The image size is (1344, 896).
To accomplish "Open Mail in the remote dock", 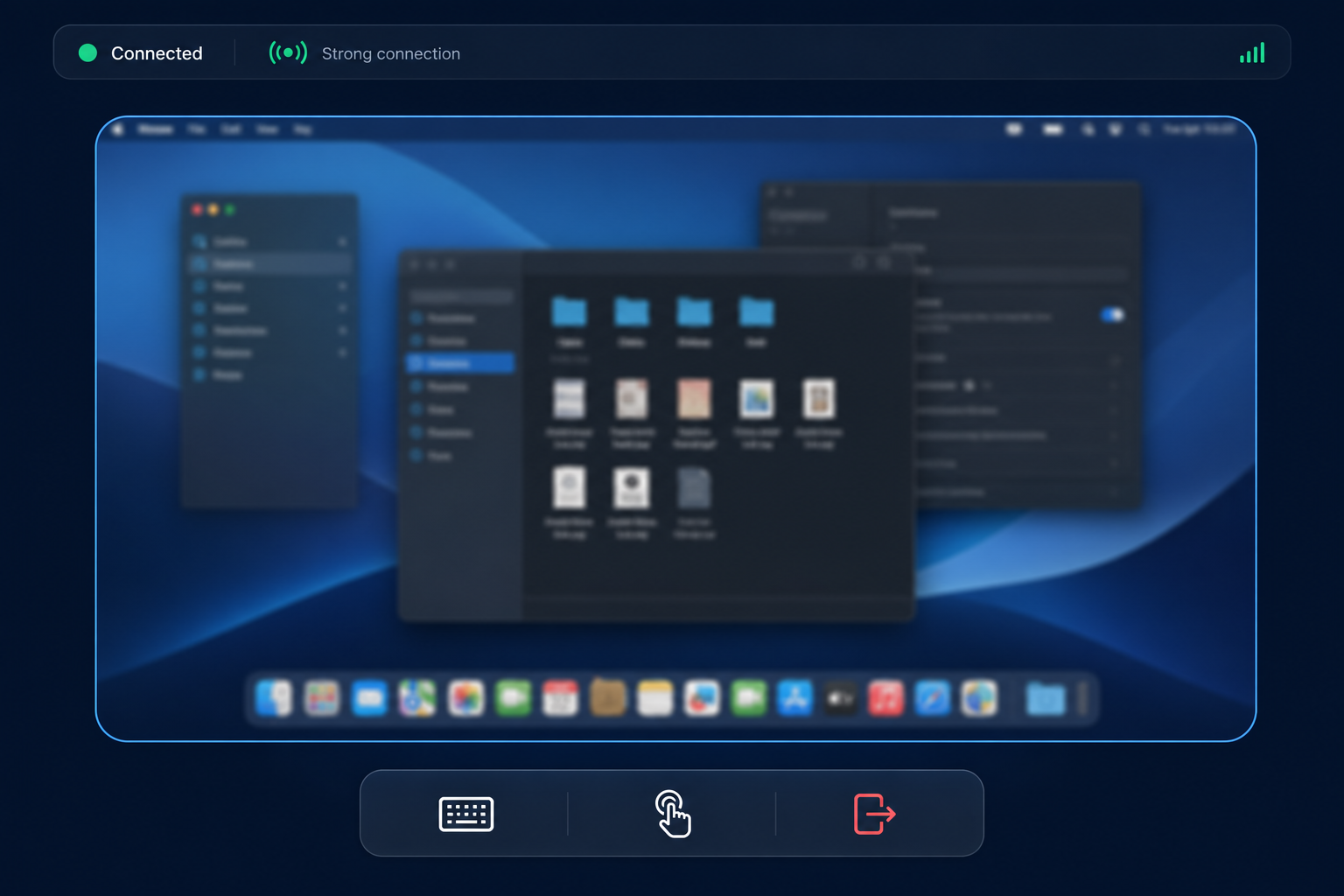I will tap(369, 698).
